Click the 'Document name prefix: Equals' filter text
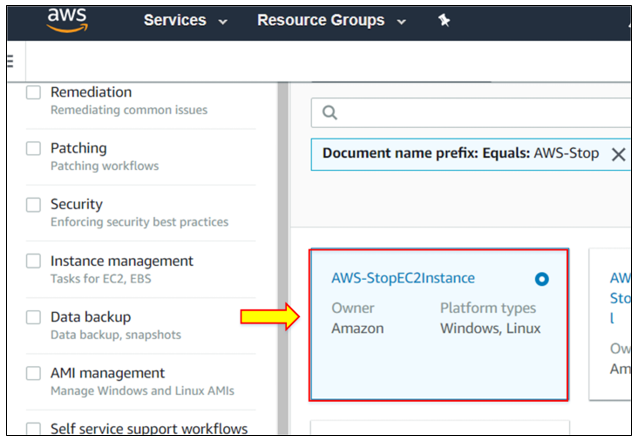 426,153
